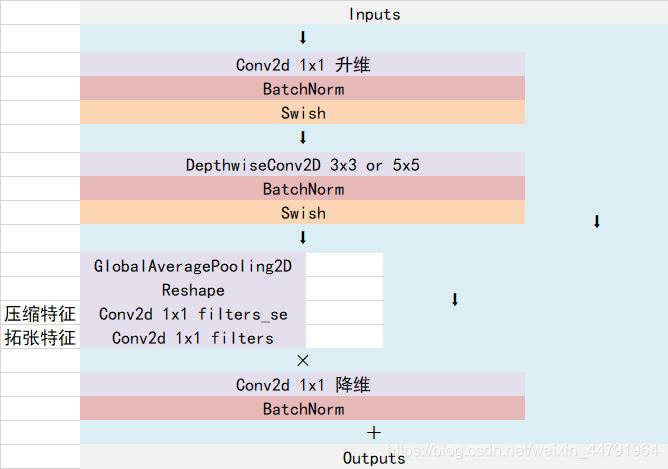
Task: Click the arrow beside the Reshape branch
Action: coord(455,299)
